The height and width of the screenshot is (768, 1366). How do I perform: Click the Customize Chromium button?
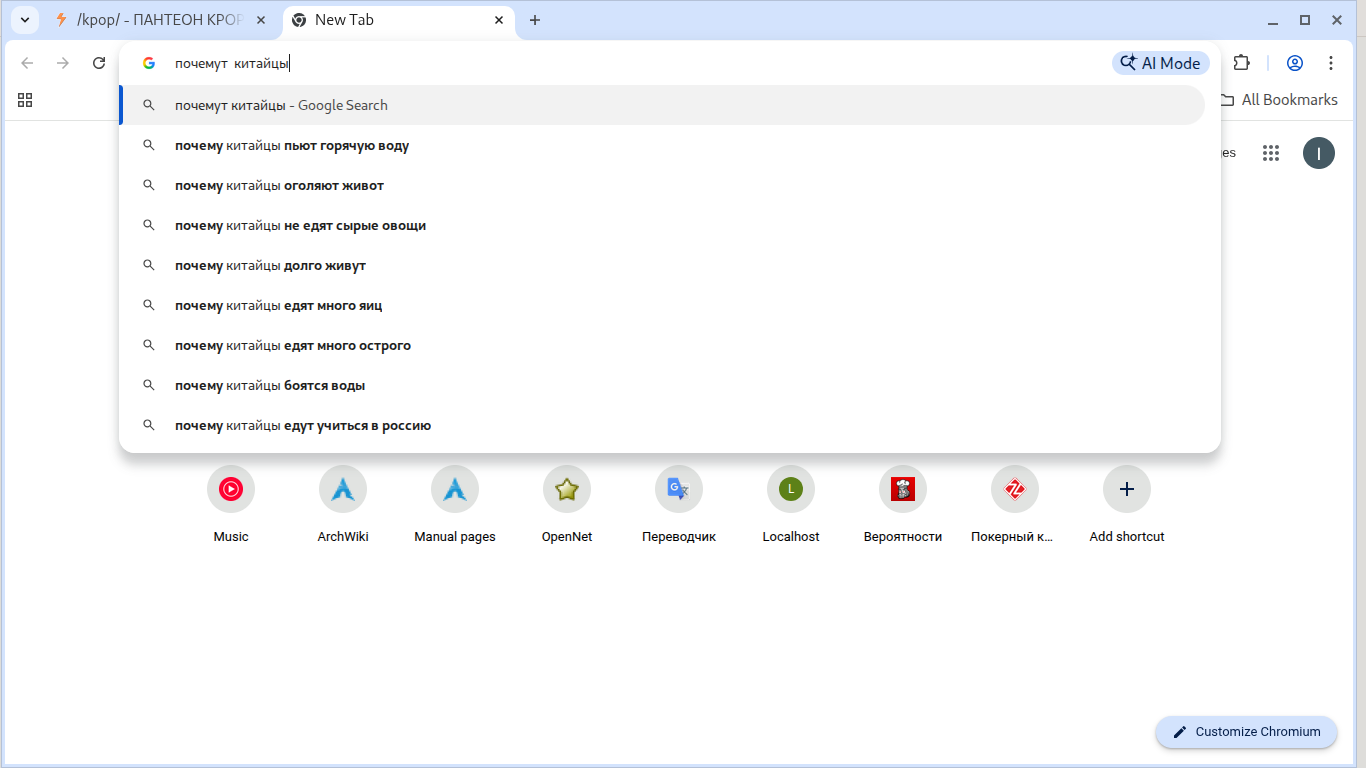1246,732
